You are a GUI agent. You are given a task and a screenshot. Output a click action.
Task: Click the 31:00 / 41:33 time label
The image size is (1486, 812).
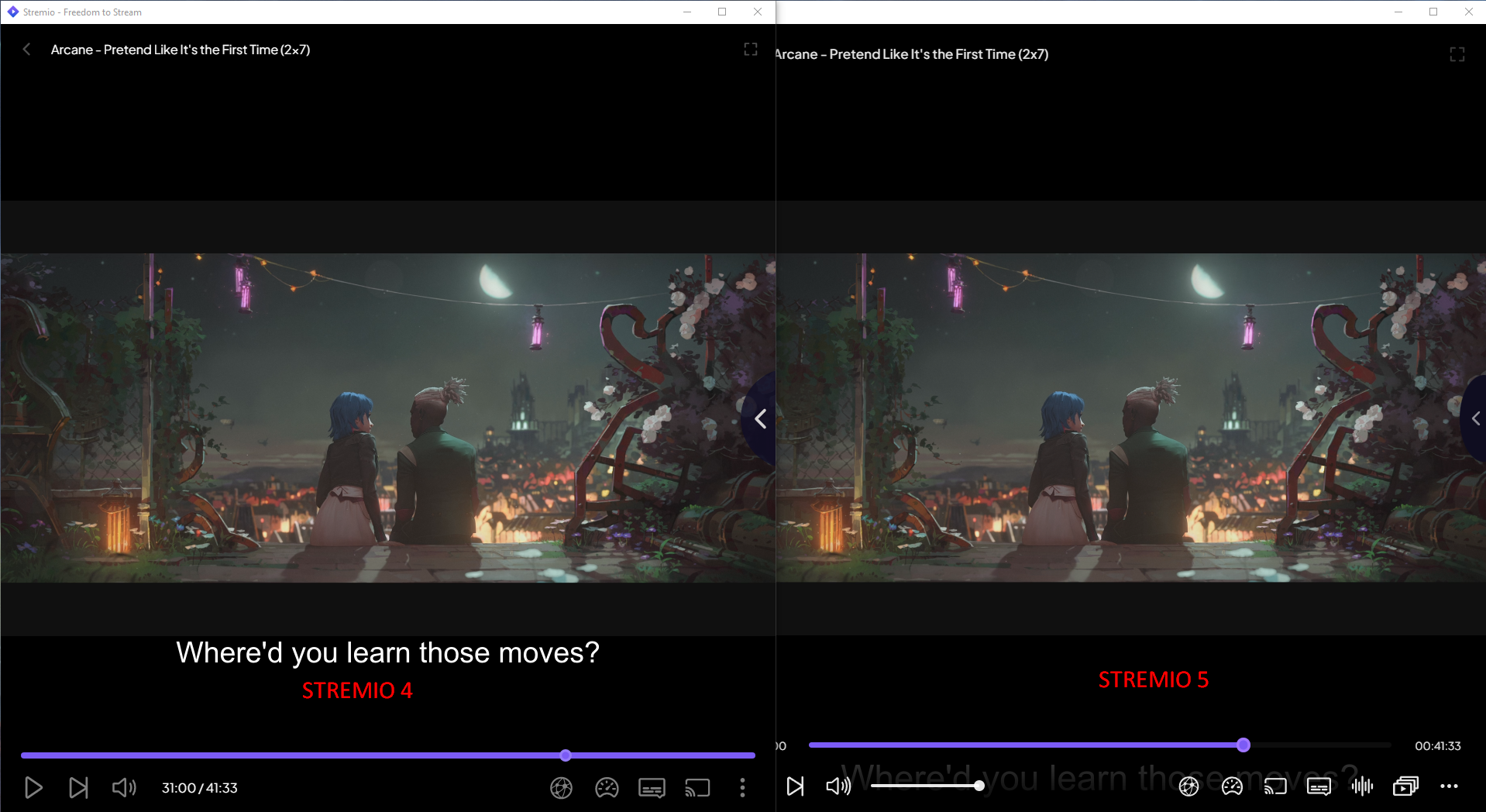200,788
